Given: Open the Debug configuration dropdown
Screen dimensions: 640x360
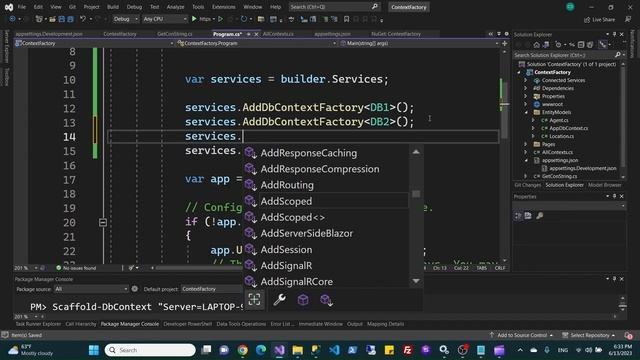Looking at the screenshot, I should coord(126,19).
